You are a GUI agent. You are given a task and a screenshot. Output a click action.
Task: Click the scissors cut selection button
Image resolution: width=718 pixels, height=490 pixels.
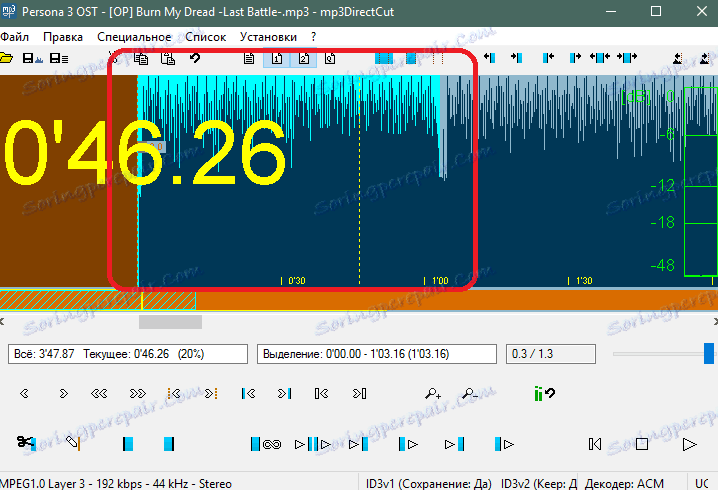(27, 443)
